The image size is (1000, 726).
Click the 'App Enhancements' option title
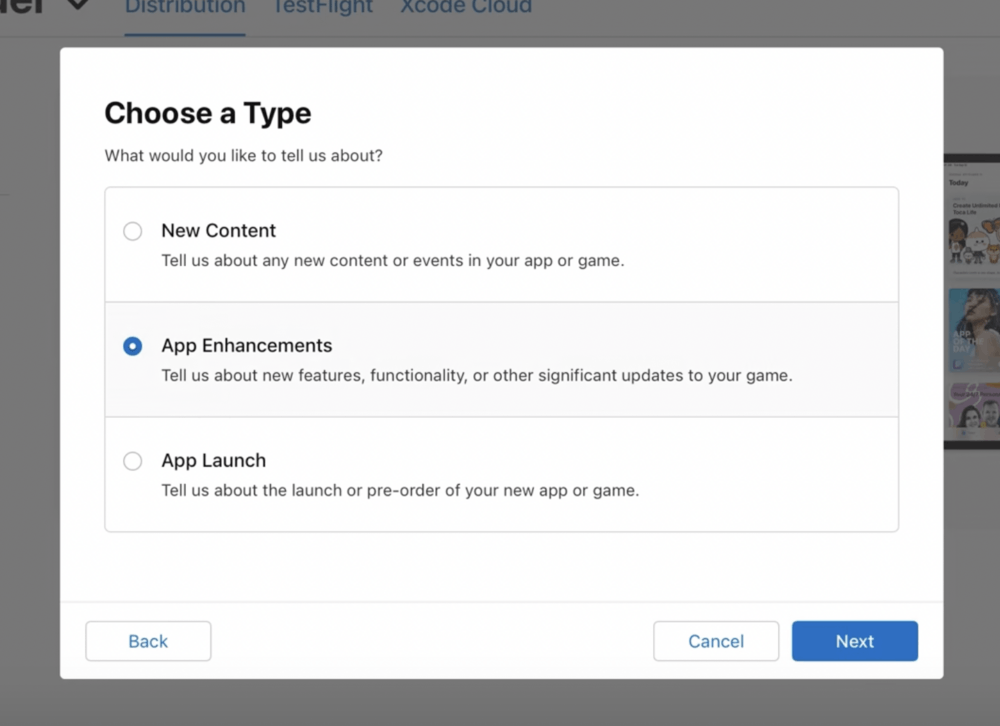click(246, 345)
